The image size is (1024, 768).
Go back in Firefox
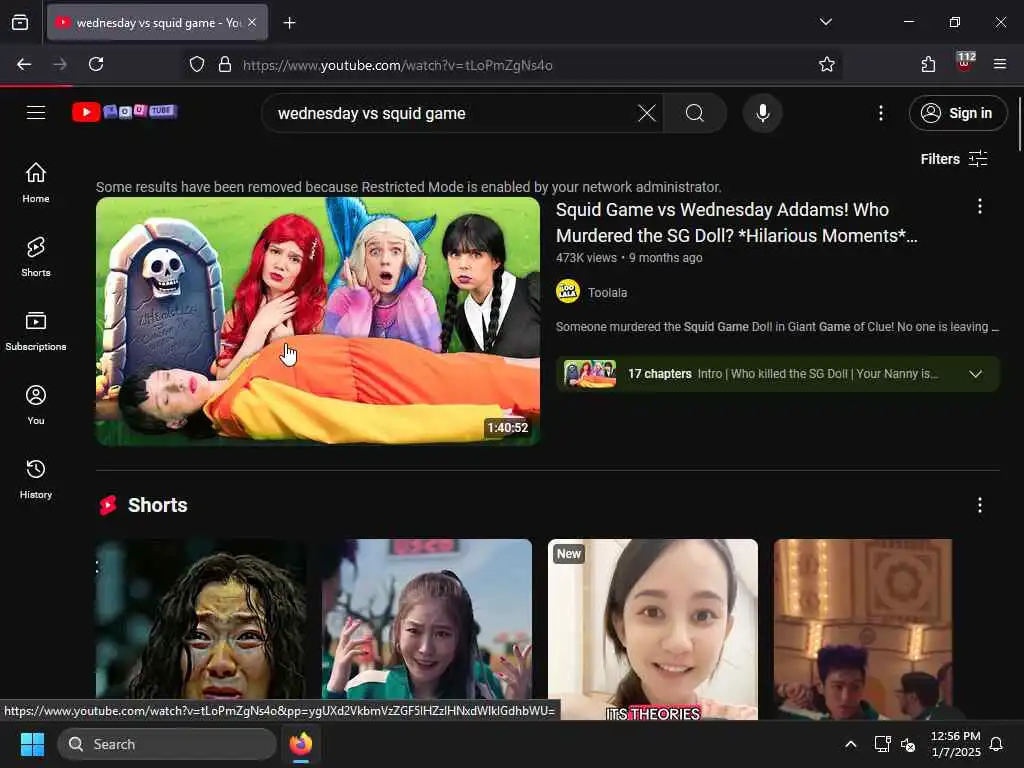[x=24, y=64]
